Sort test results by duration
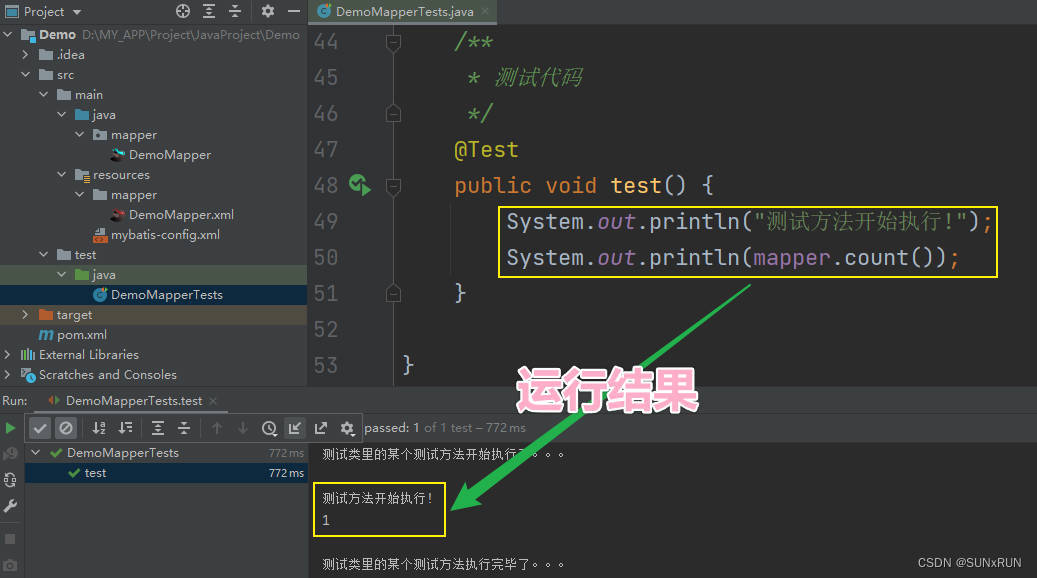The image size is (1037, 578). pos(125,428)
